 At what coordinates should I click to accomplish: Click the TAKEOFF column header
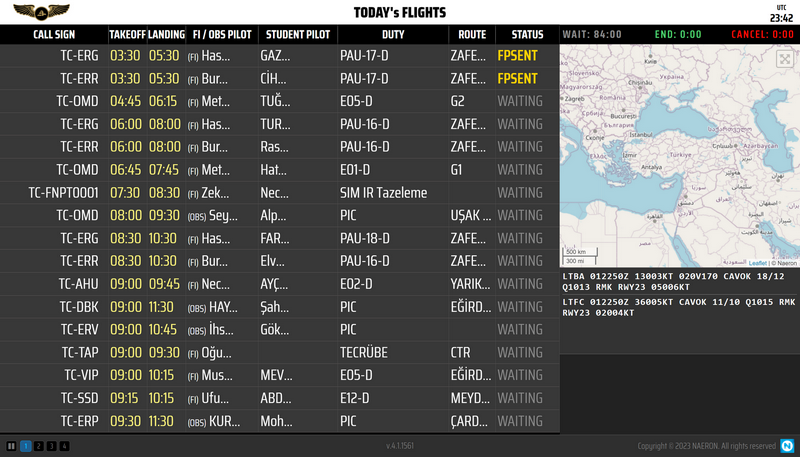(x=126, y=34)
